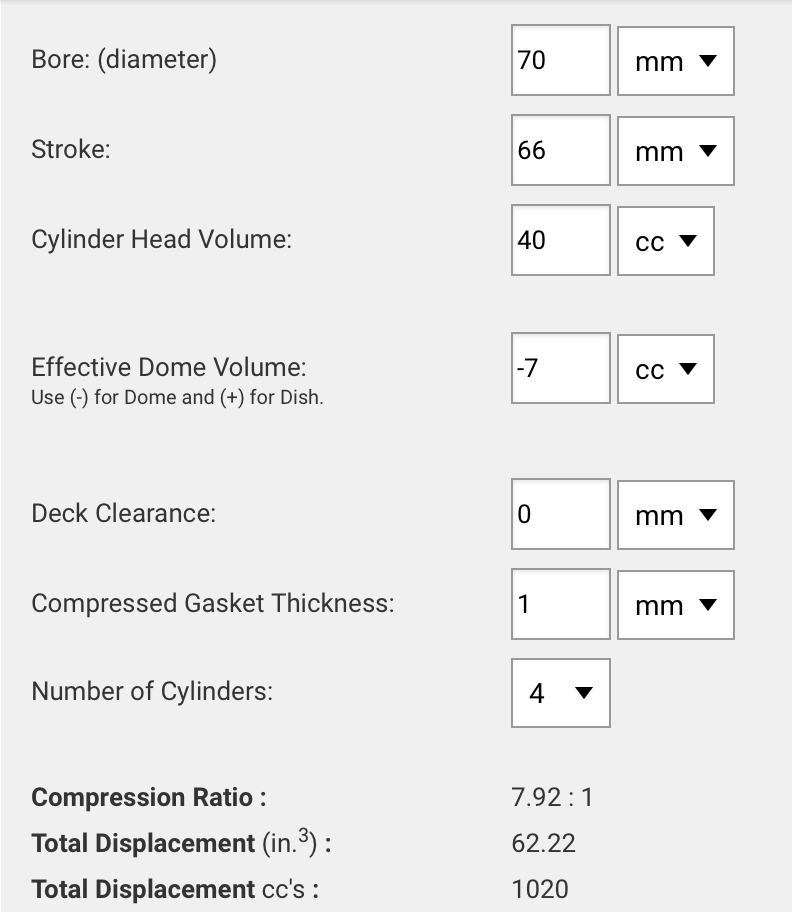The image size is (792, 912).
Task: Click the Compression Ratio result value 7.92 : 1
Action: tap(552, 797)
